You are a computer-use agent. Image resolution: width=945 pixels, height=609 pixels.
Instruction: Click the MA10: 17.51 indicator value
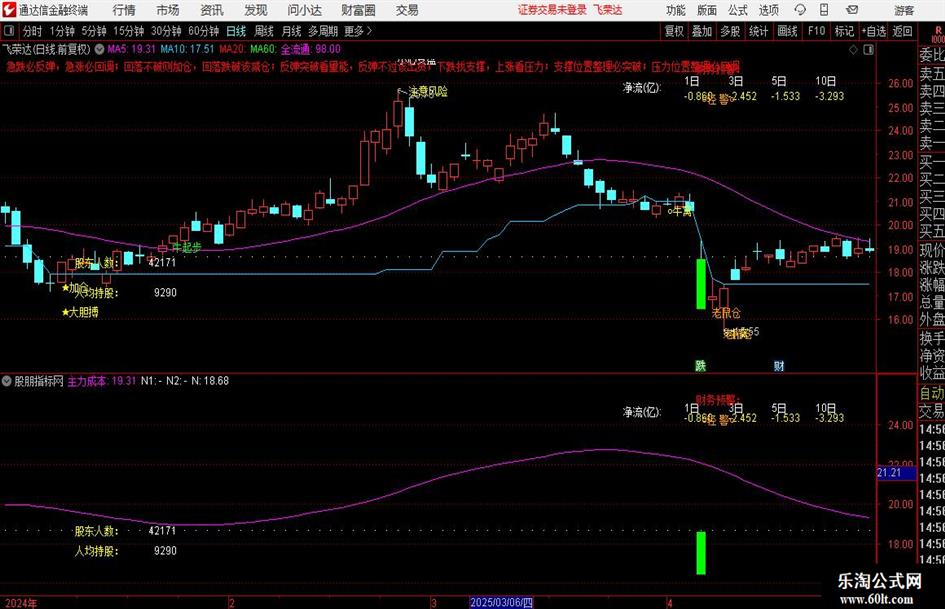coord(187,49)
